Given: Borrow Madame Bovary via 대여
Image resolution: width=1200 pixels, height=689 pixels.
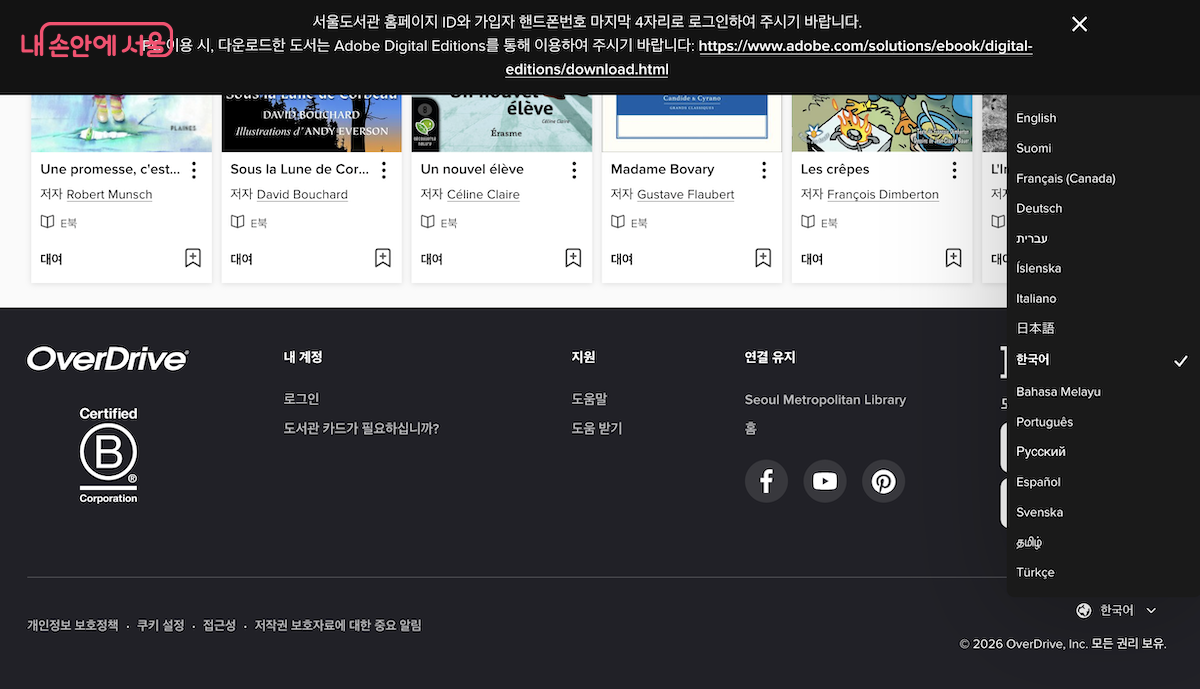Looking at the screenshot, I should point(622,259).
